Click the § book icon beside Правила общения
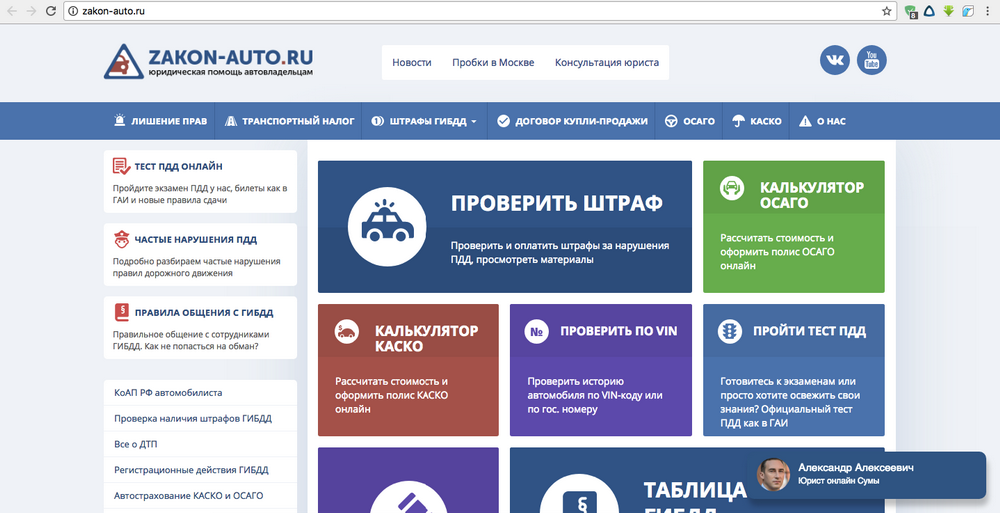 coord(121,312)
